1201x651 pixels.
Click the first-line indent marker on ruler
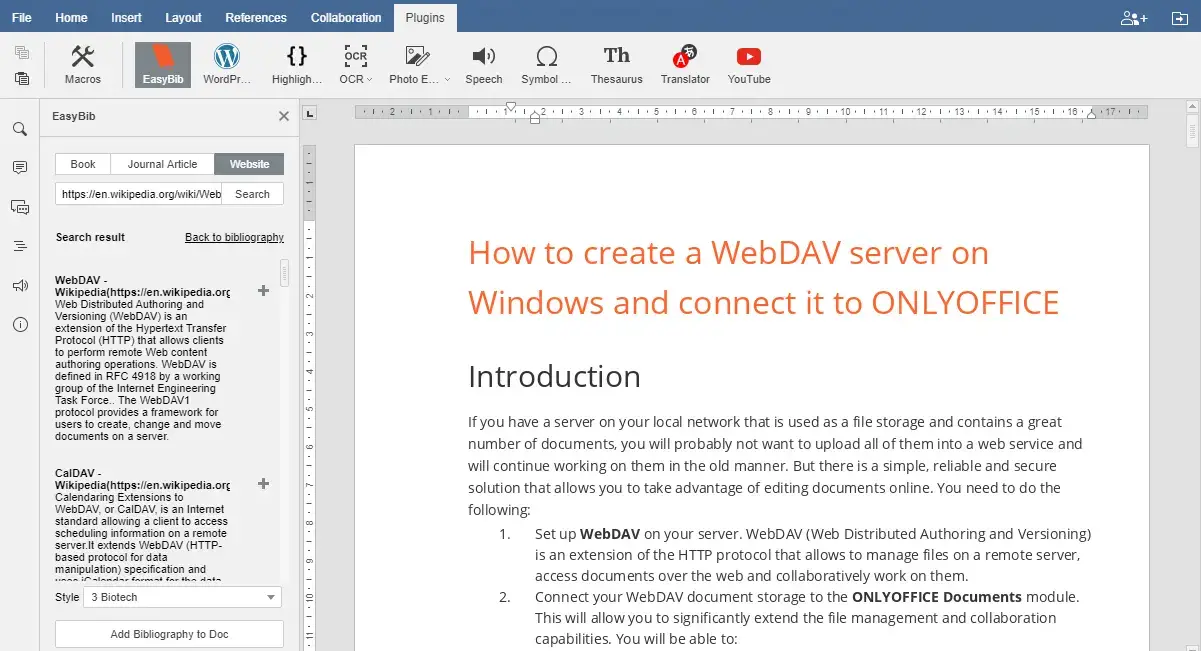[511, 106]
